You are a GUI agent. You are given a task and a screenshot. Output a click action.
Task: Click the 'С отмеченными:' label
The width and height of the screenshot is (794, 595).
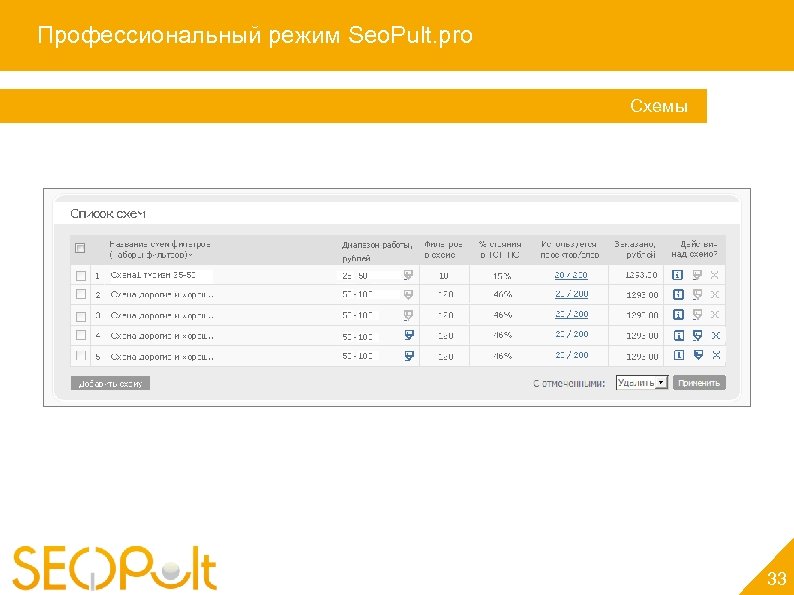point(569,383)
